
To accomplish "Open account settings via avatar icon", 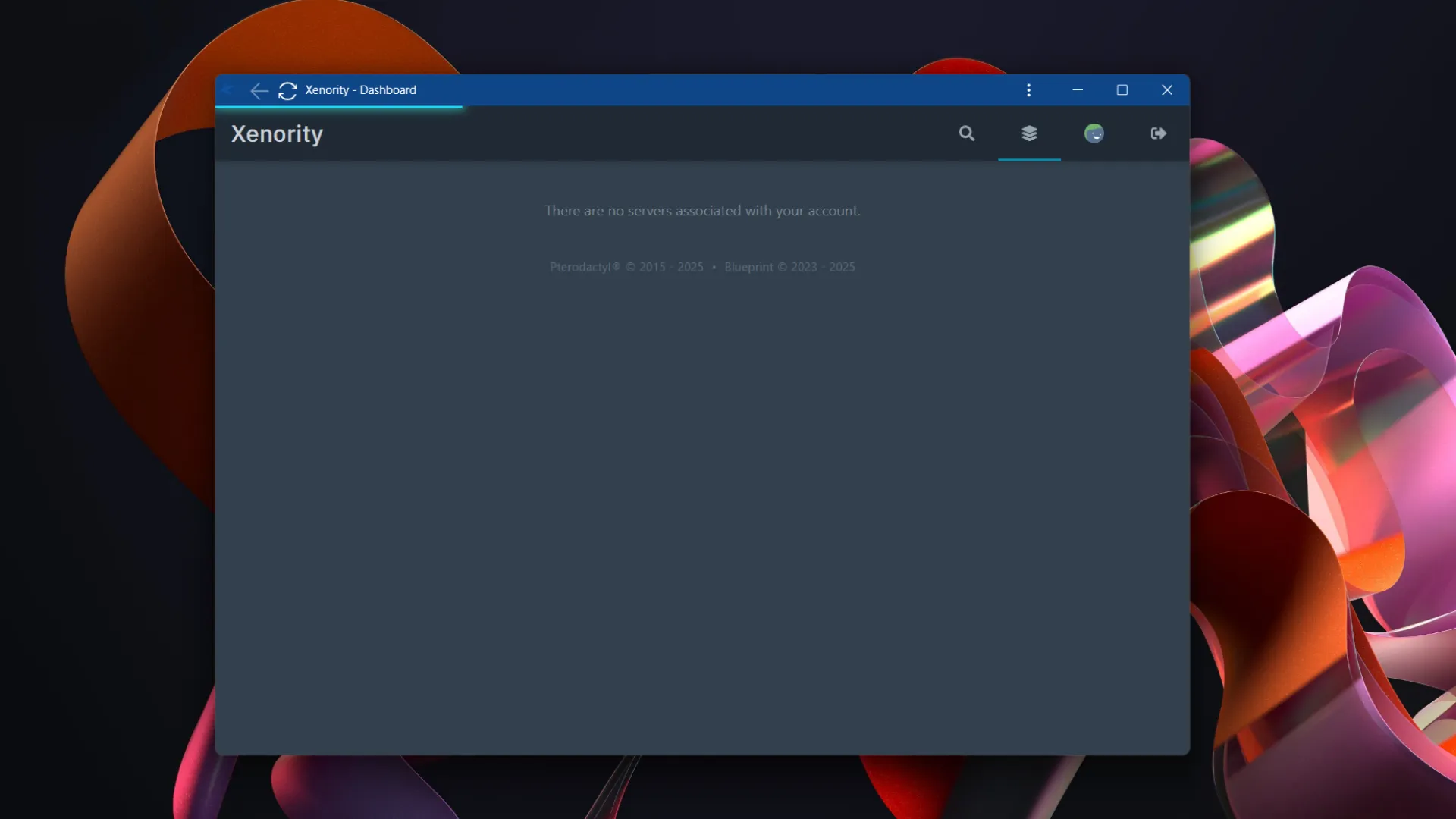I will [x=1094, y=133].
